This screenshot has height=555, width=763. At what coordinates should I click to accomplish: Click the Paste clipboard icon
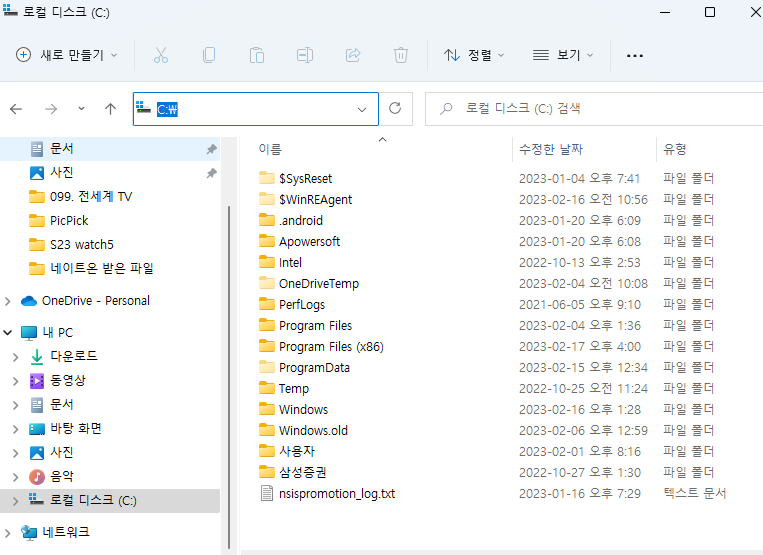(x=256, y=55)
